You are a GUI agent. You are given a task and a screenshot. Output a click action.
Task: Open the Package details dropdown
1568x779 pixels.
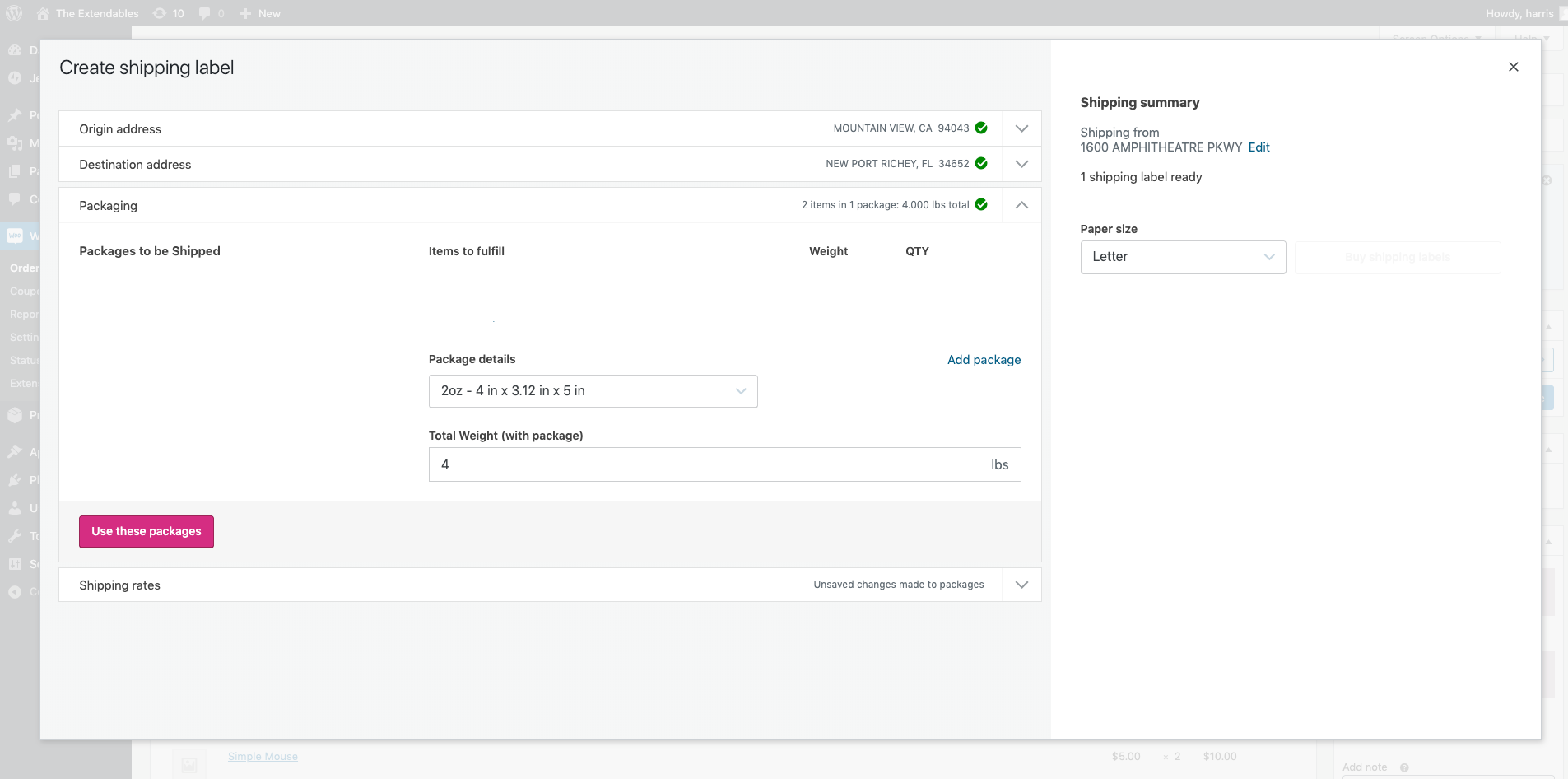[593, 391]
